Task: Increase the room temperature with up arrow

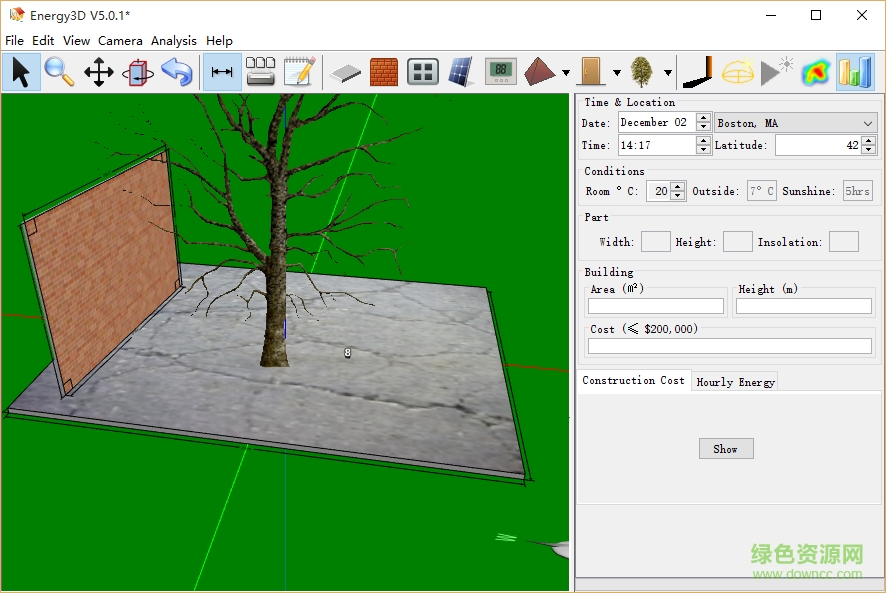Action: [678, 186]
